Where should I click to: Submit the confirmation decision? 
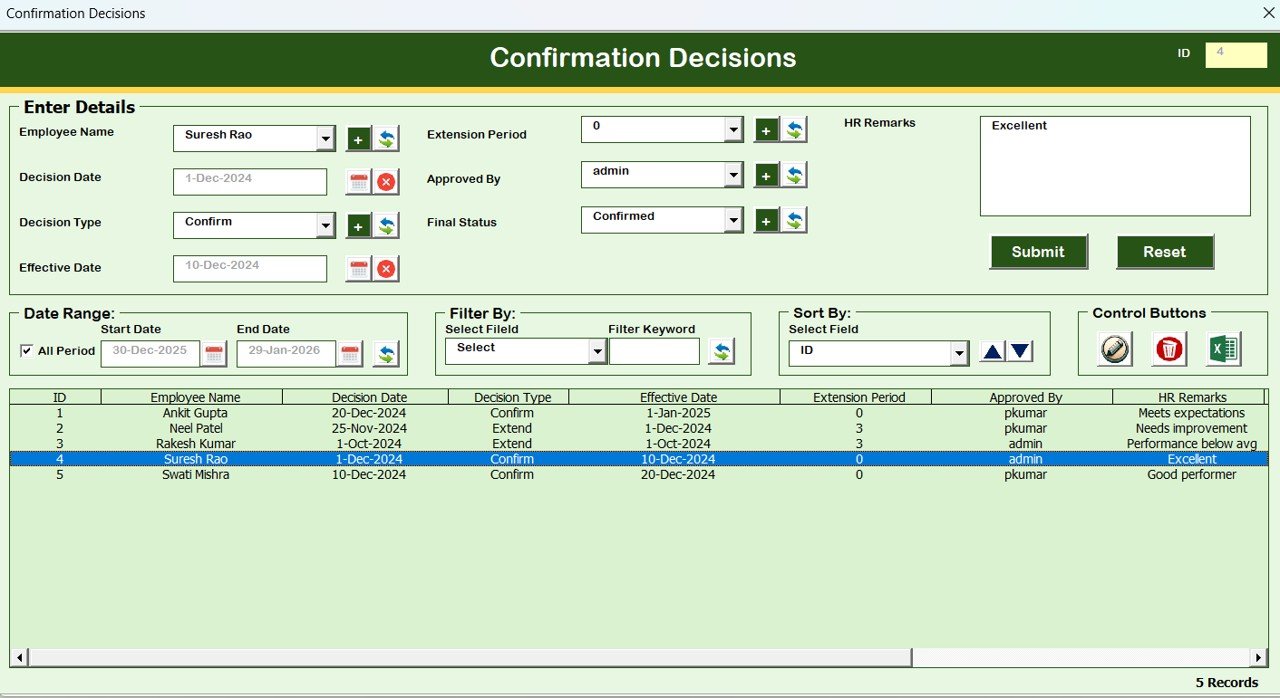[x=1039, y=252]
